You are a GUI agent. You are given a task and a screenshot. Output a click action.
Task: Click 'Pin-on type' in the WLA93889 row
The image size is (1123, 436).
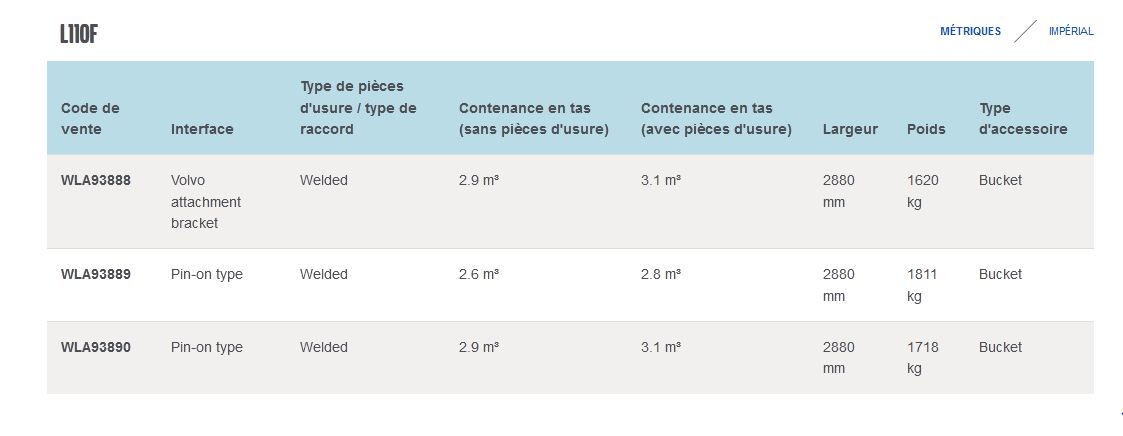tap(207, 274)
